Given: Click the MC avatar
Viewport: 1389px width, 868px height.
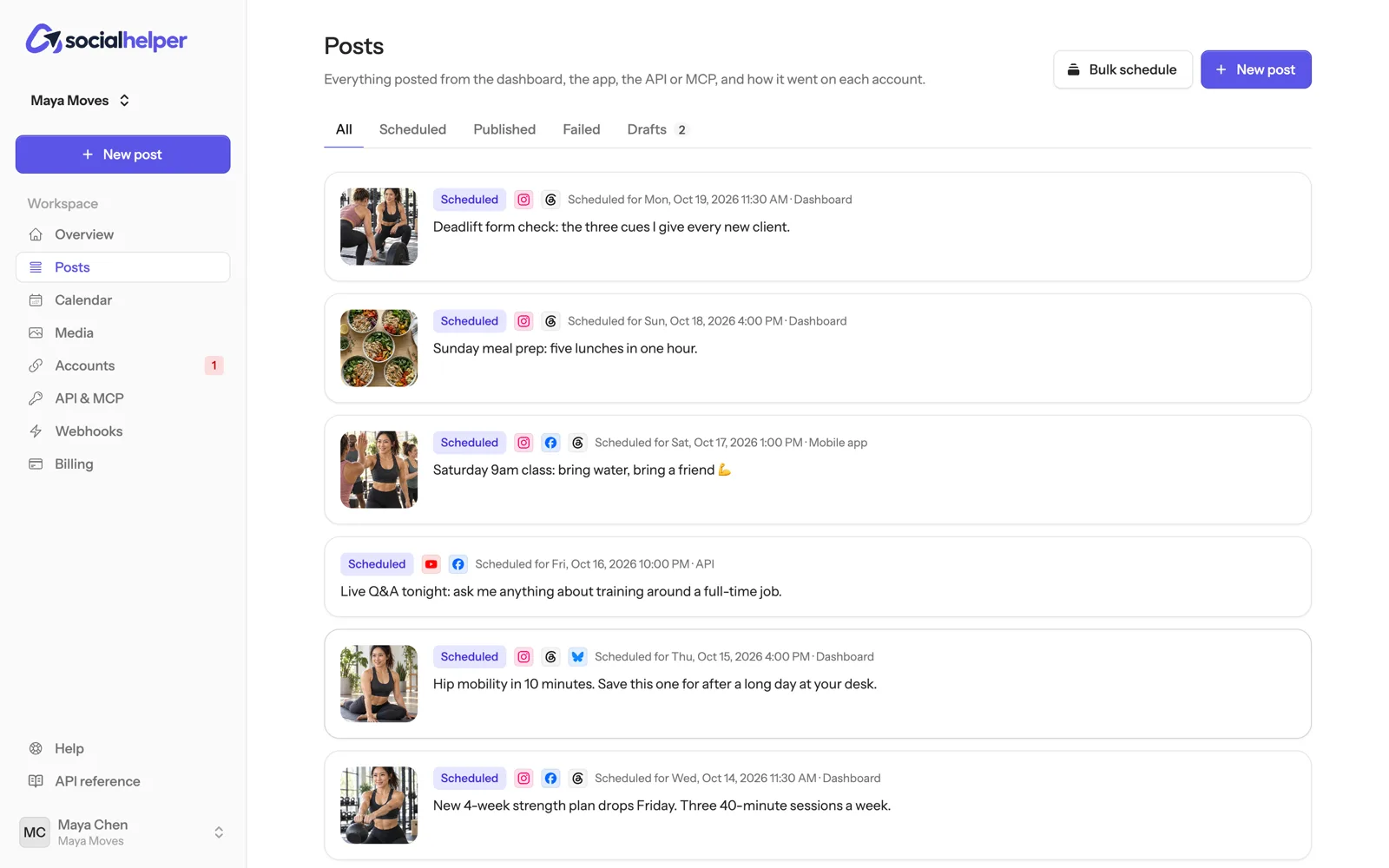Looking at the screenshot, I should (35, 832).
